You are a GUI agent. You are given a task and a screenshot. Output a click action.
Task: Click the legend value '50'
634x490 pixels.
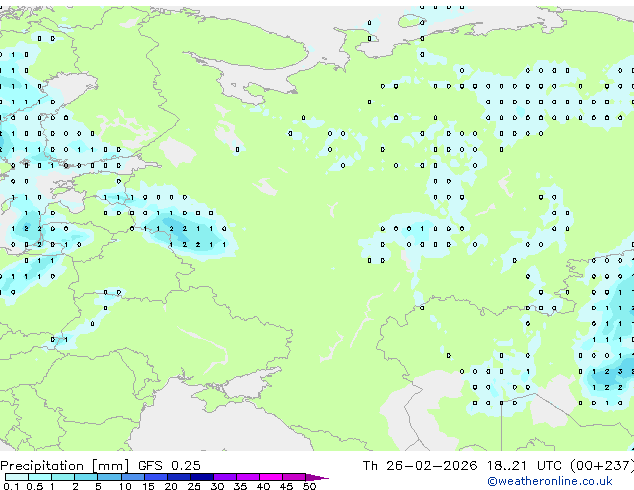click(309, 486)
